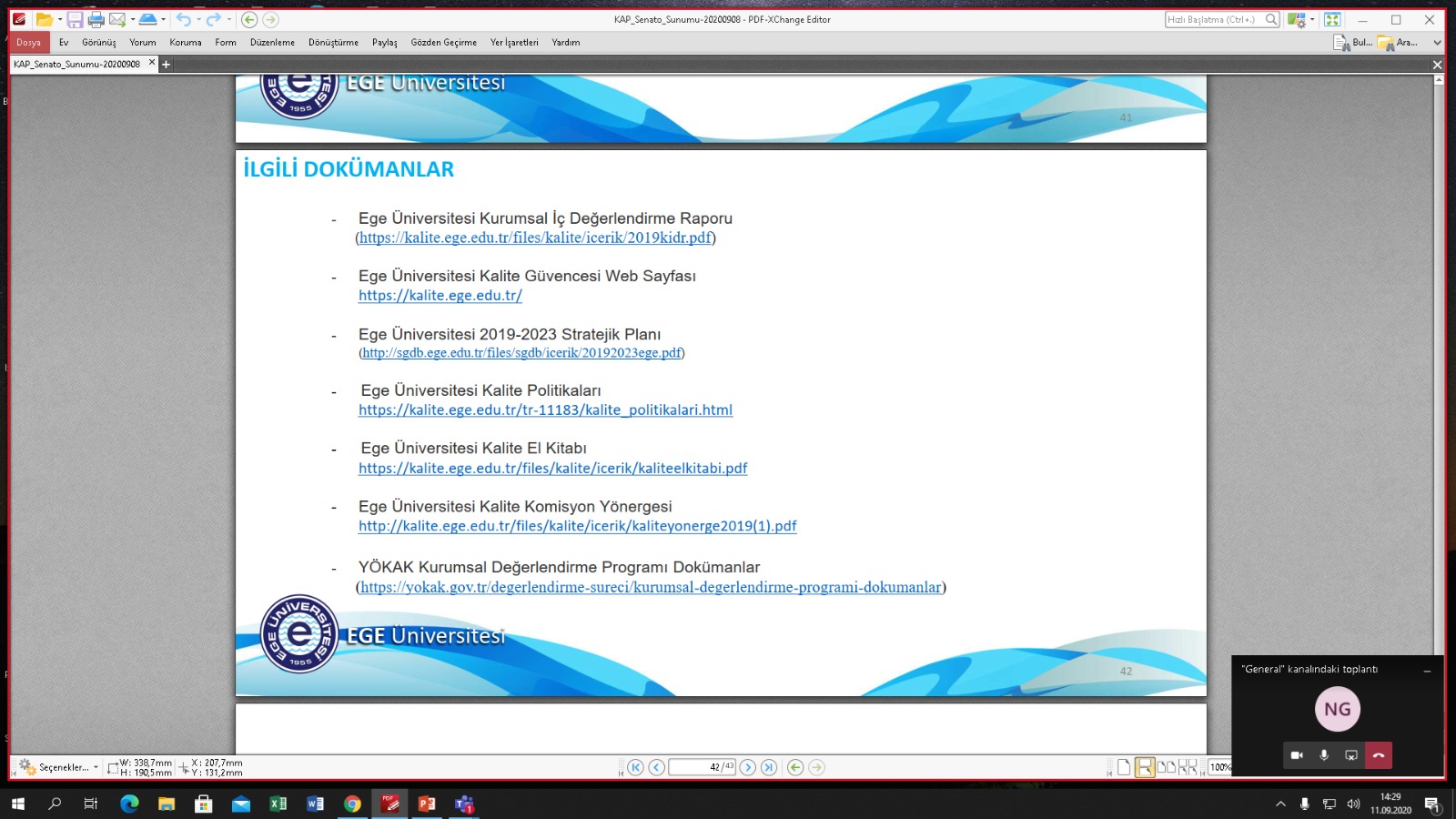Open the Form tab
The height and width of the screenshot is (819, 1456).
(226, 42)
